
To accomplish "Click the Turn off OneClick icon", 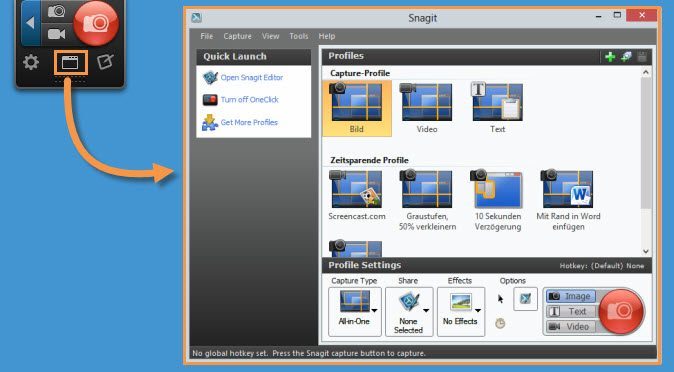I will point(210,100).
